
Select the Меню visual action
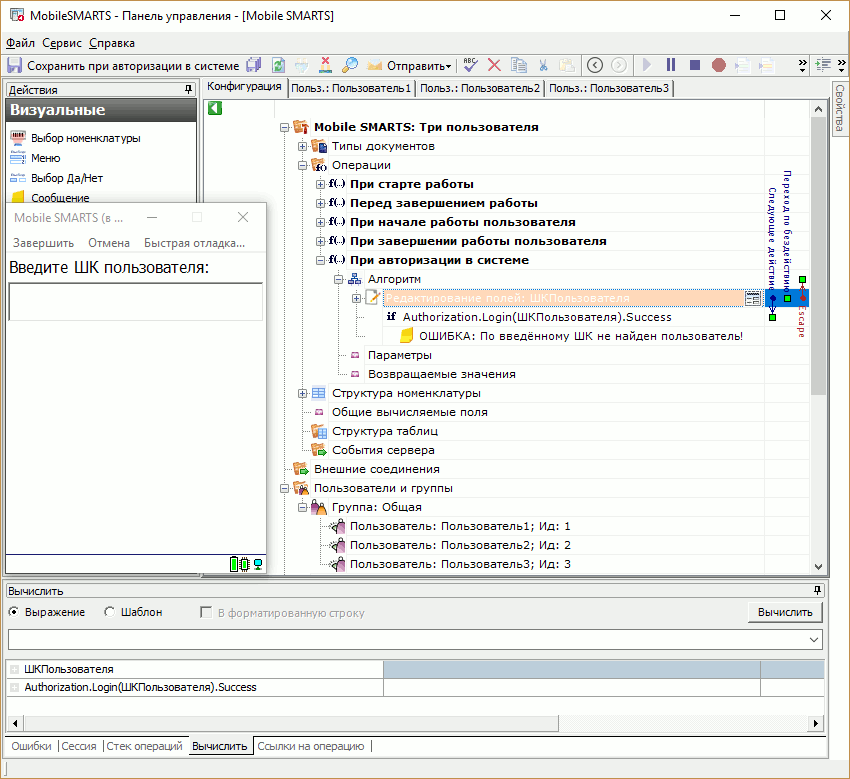point(46,158)
